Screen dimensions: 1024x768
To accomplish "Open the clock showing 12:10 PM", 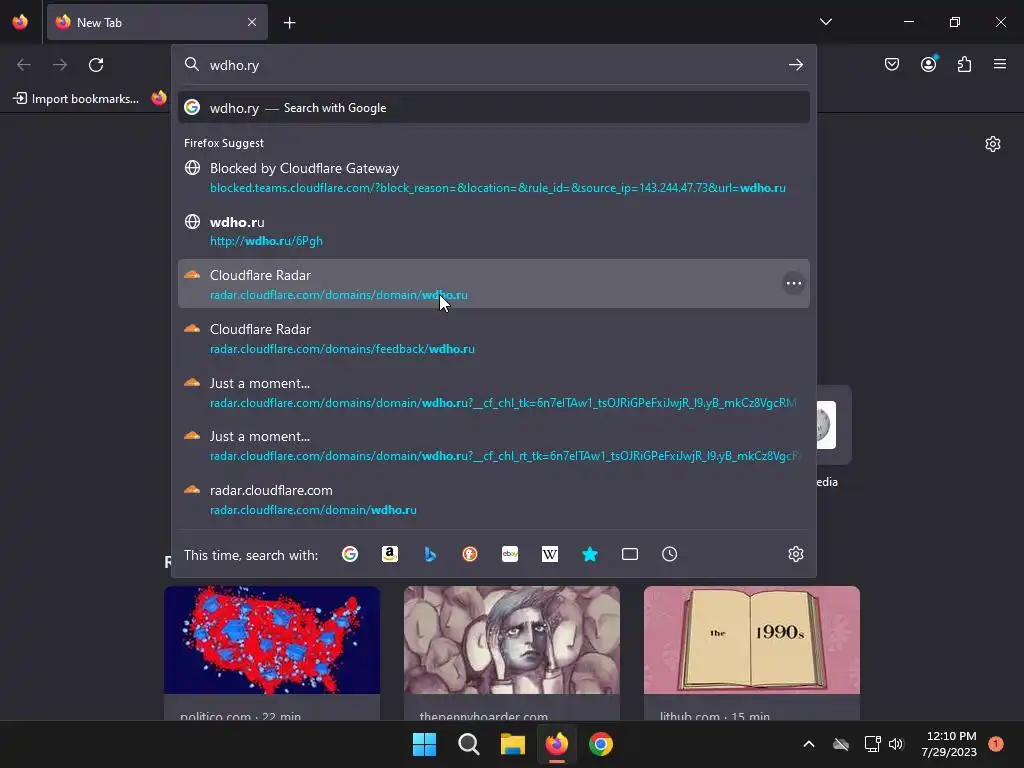I will pyautogui.click(x=949, y=744).
